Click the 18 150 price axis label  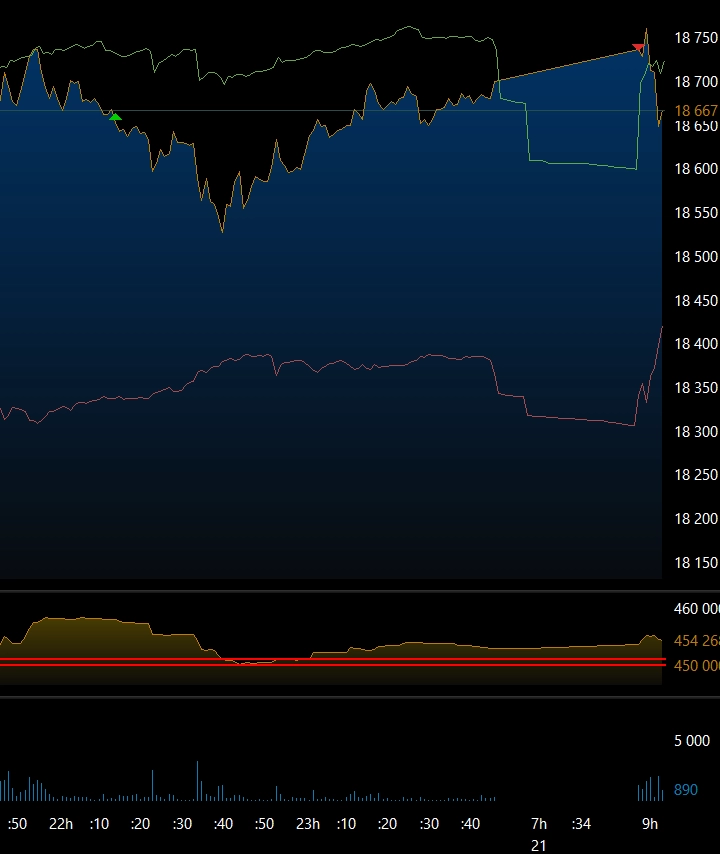point(696,563)
